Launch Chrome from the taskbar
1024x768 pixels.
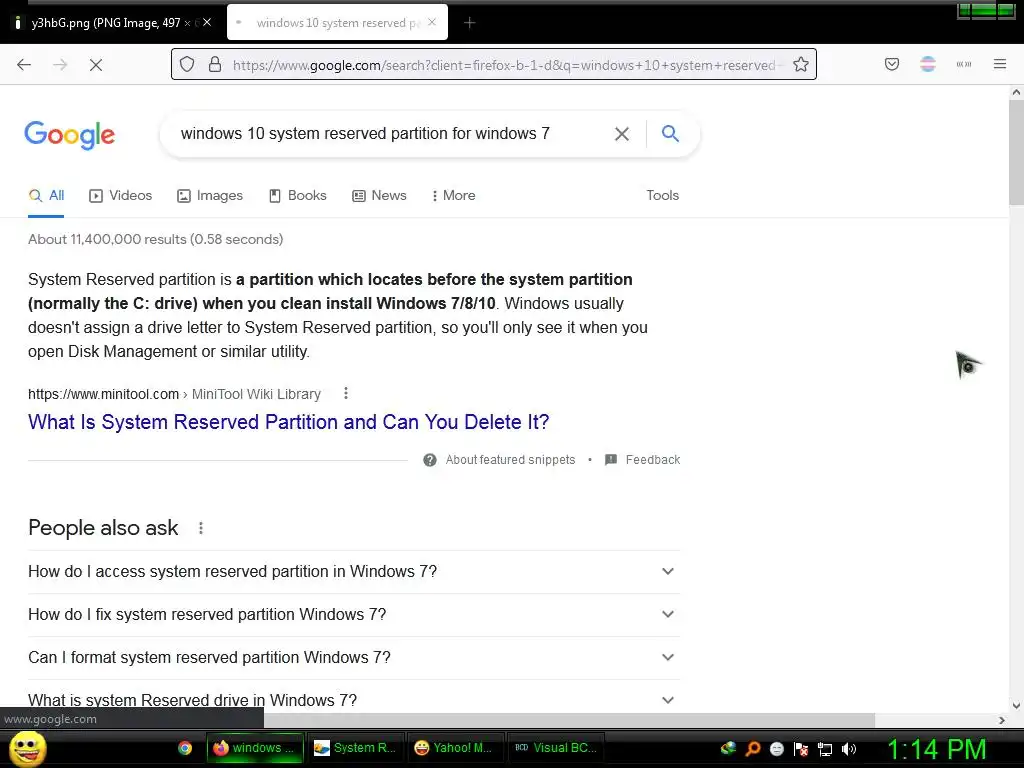[x=185, y=748]
